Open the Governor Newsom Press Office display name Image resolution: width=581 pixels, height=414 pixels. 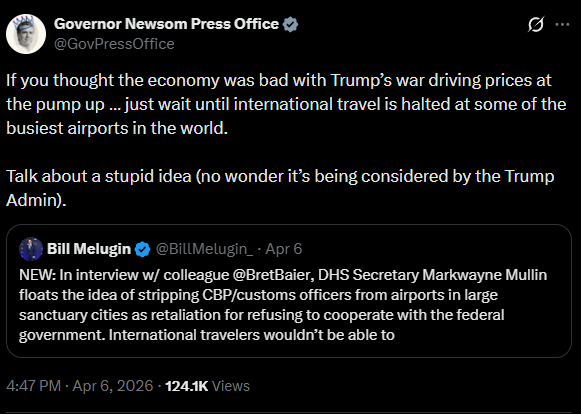point(166,24)
